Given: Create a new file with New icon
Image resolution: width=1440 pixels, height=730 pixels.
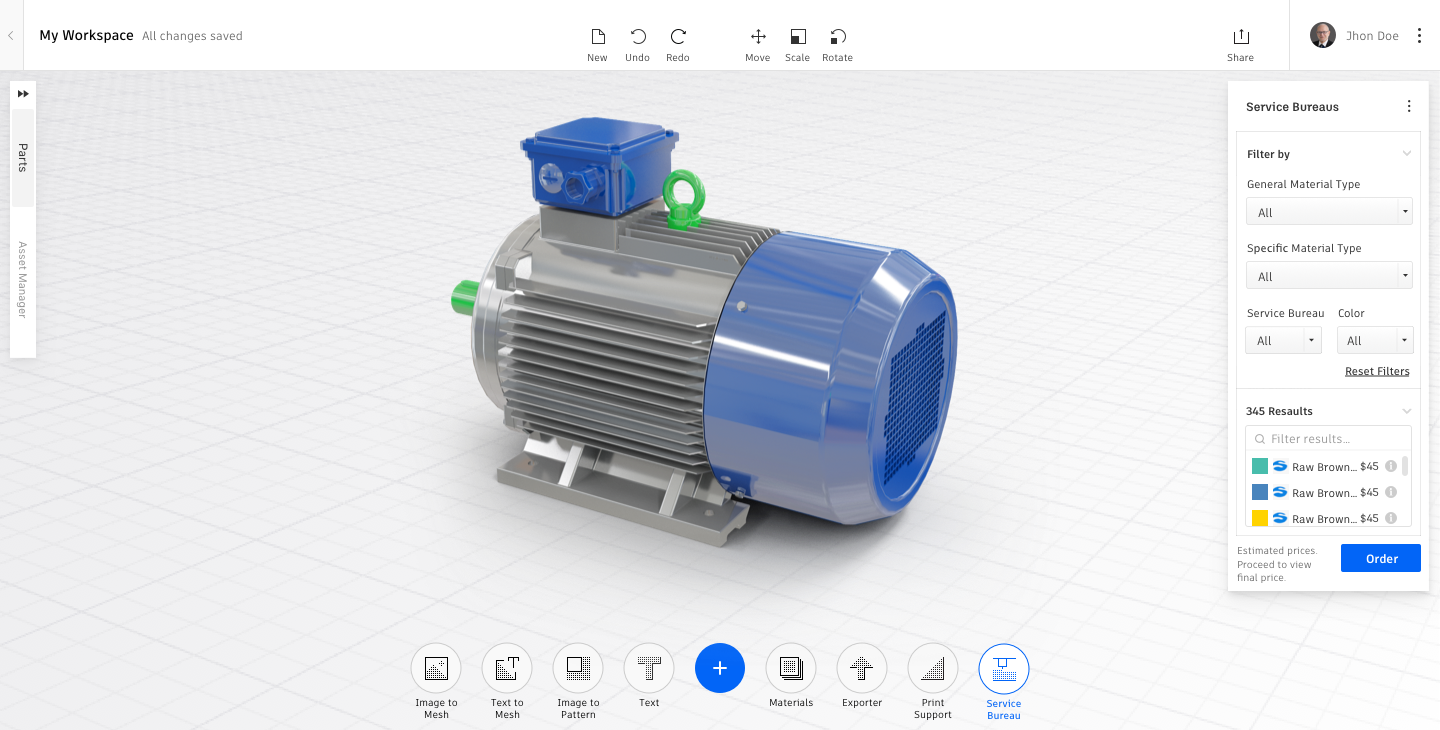Looking at the screenshot, I should 597,44.
